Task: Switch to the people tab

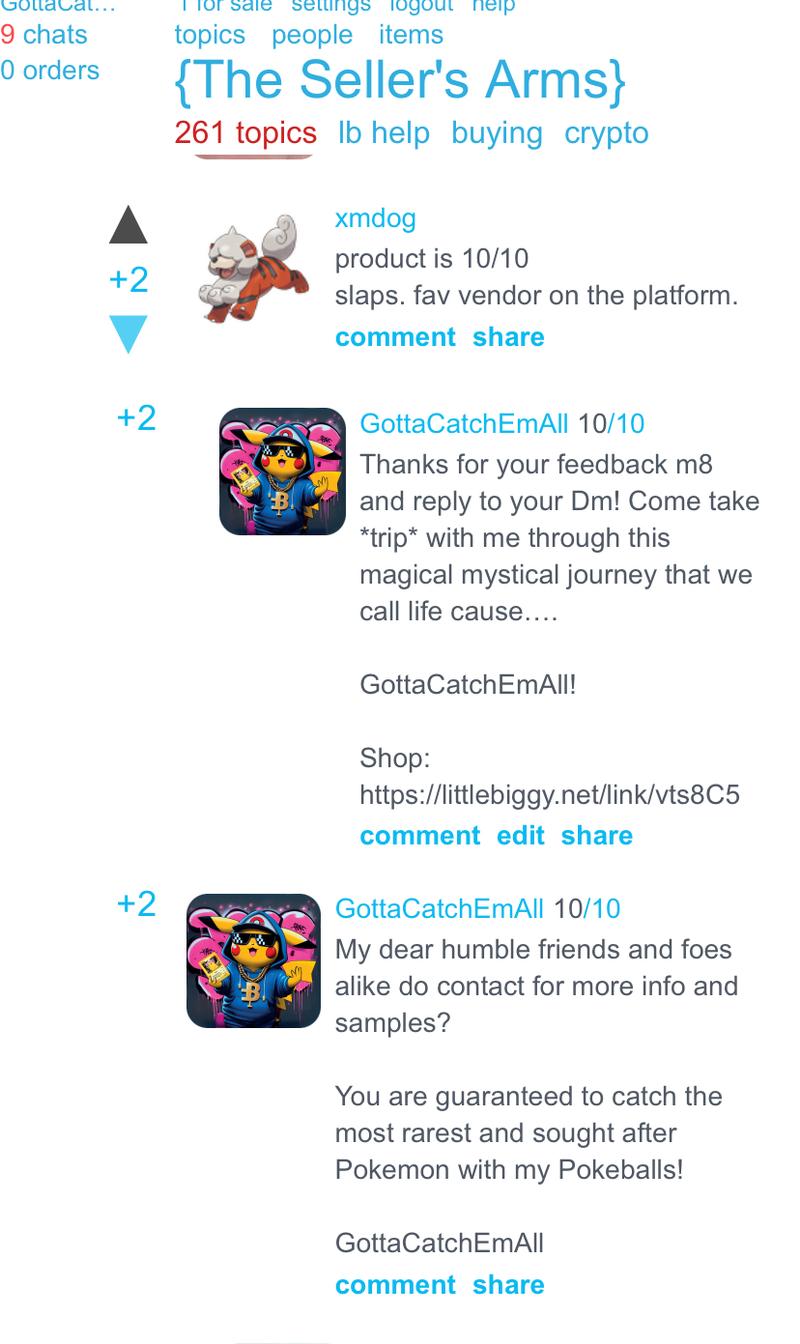Action: (312, 34)
